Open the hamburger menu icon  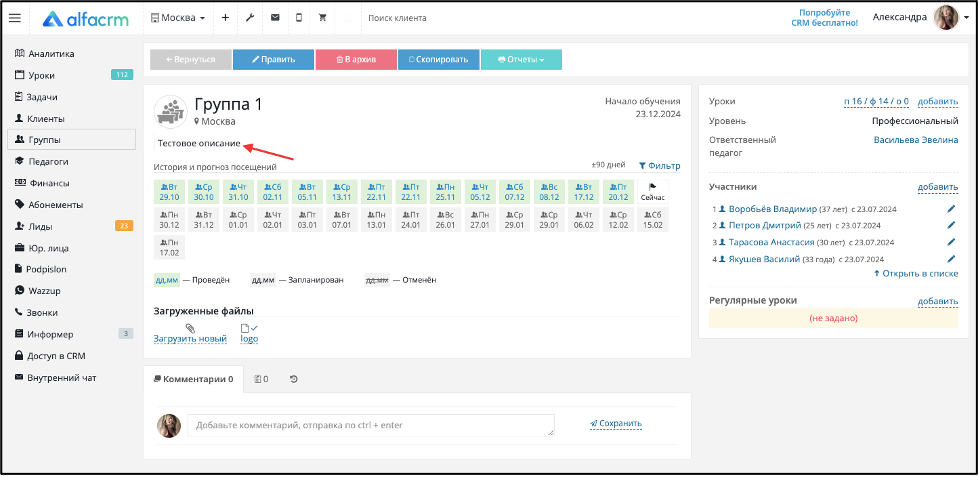pyautogui.click(x=15, y=18)
